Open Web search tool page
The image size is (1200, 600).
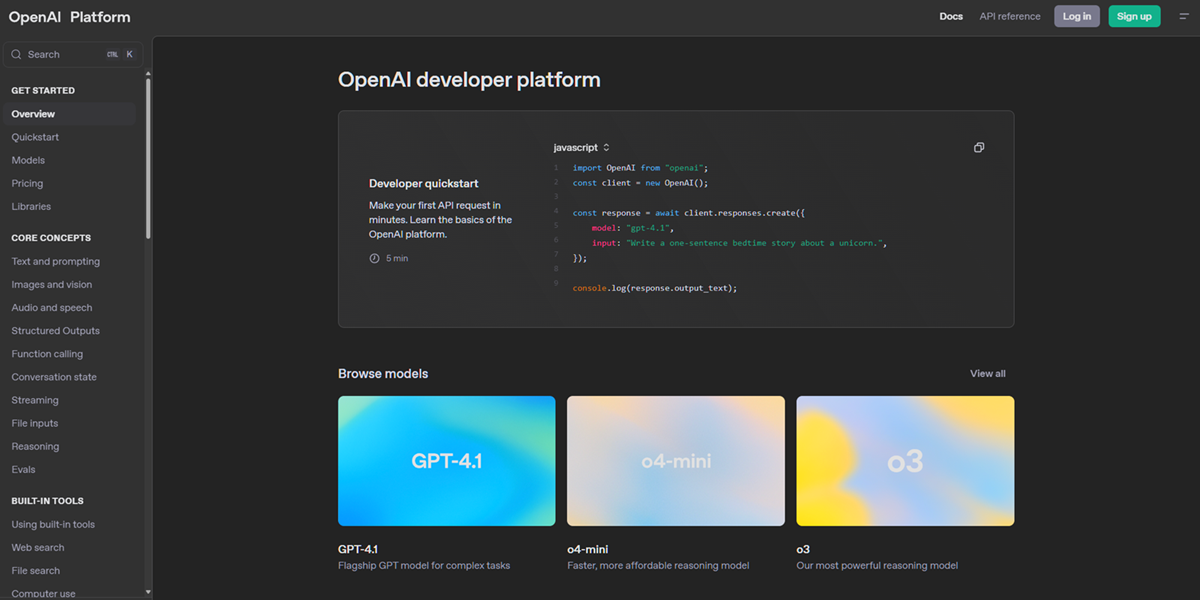[38, 547]
